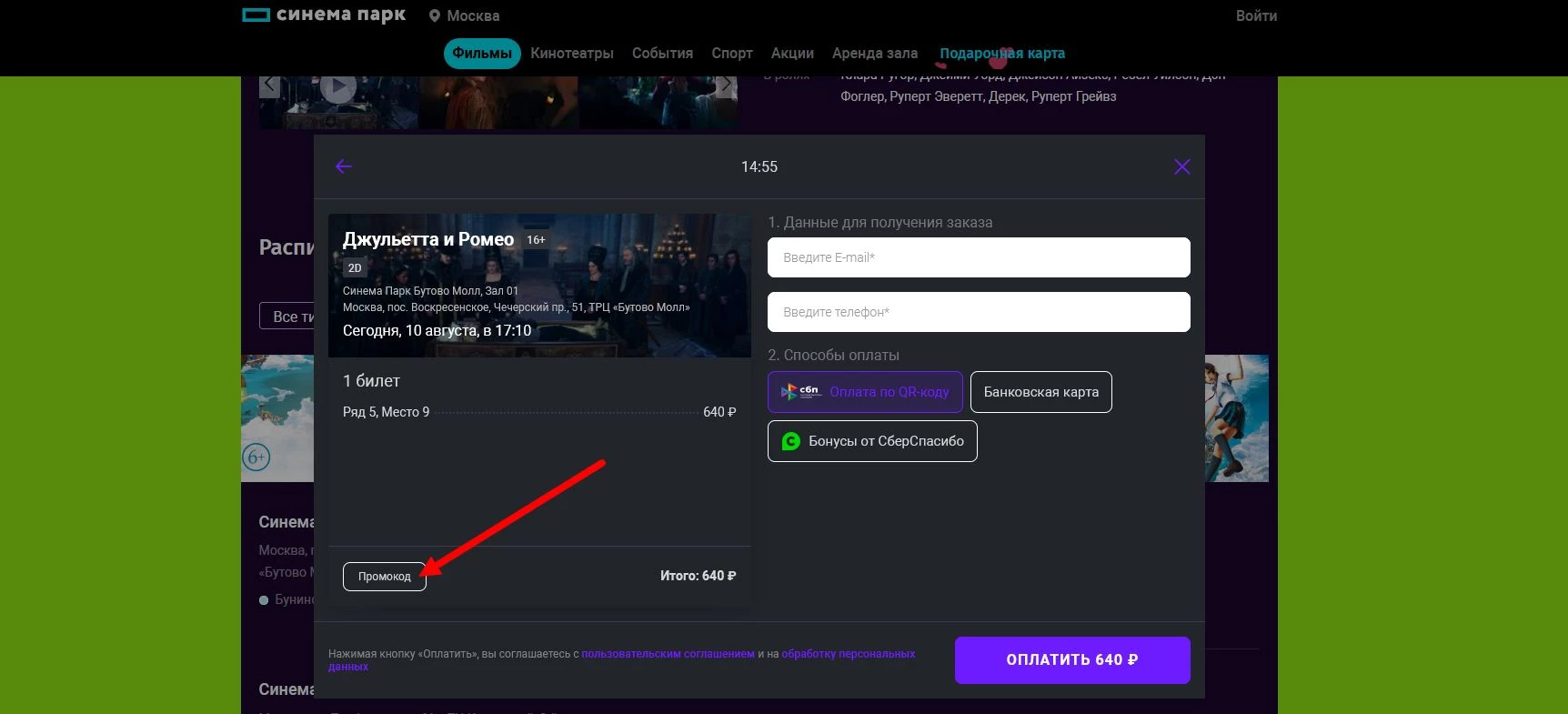Click the phone number input field
The height and width of the screenshot is (714, 1568).
979,312
